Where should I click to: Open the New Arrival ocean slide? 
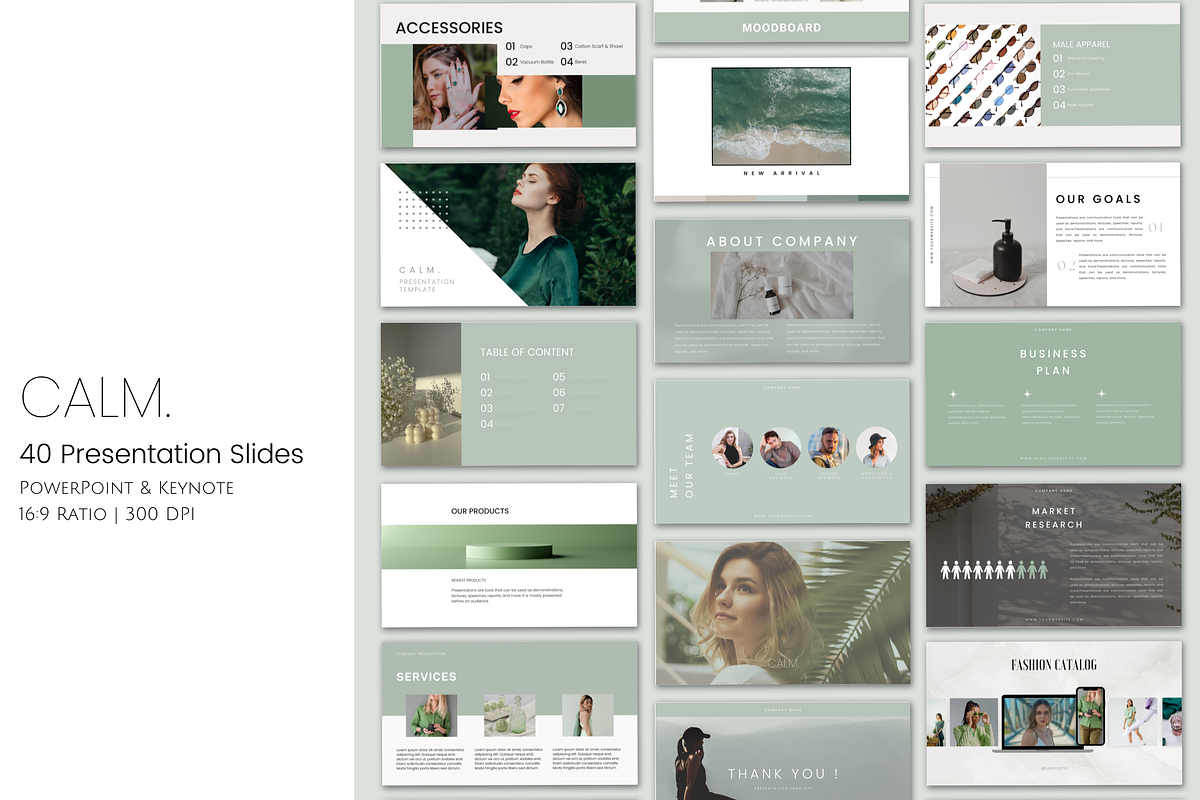(781, 128)
